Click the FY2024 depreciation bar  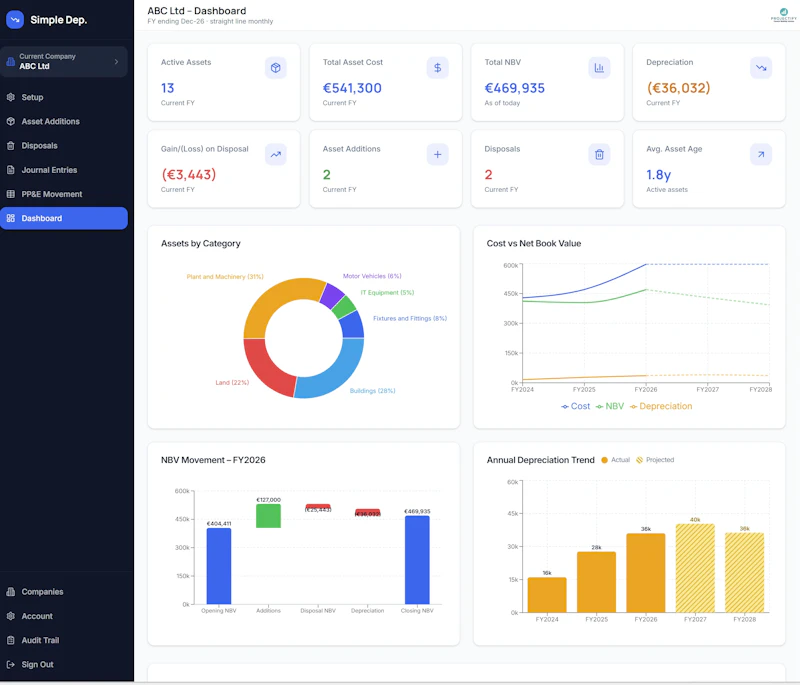tap(547, 595)
